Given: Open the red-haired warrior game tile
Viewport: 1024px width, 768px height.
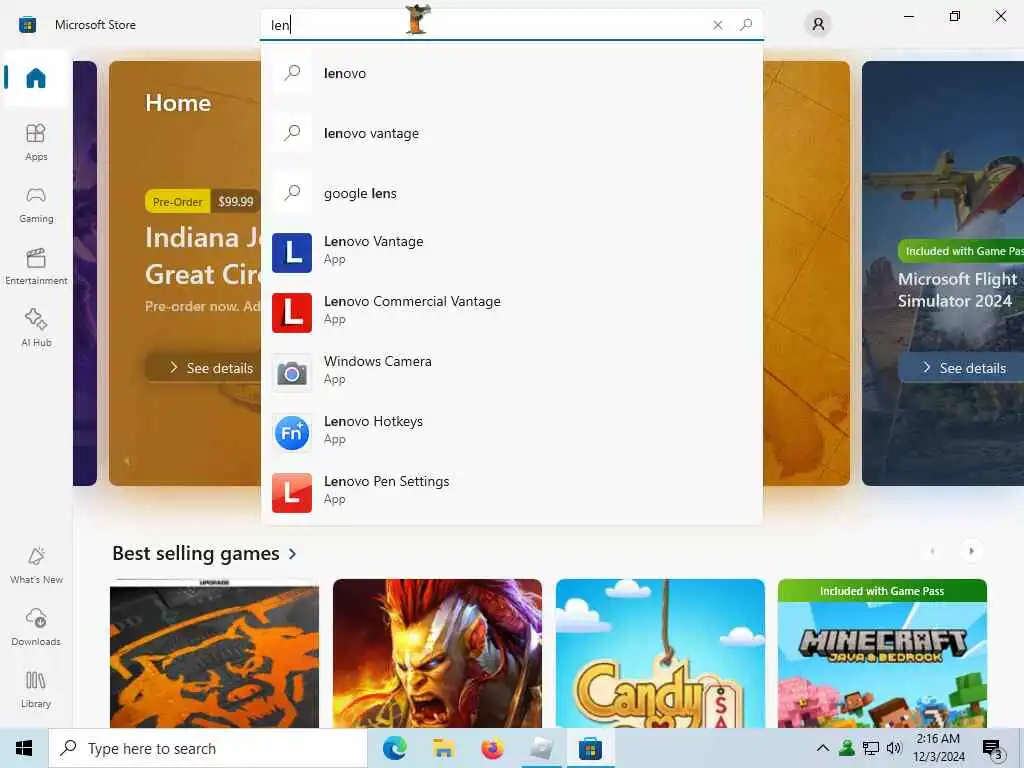Looking at the screenshot, I should (x=437, y=653).
